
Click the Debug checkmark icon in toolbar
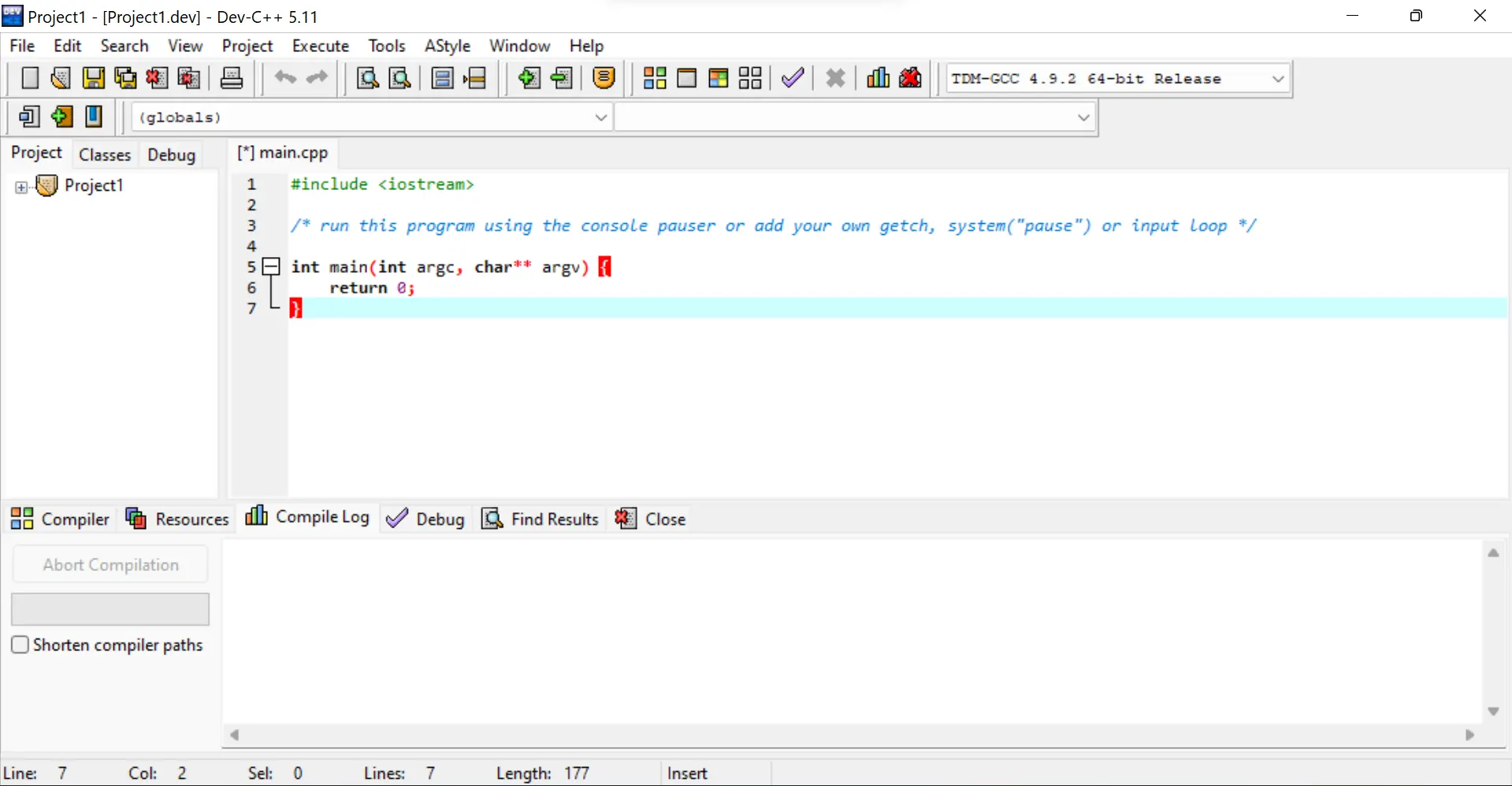(x=793, y=78)
